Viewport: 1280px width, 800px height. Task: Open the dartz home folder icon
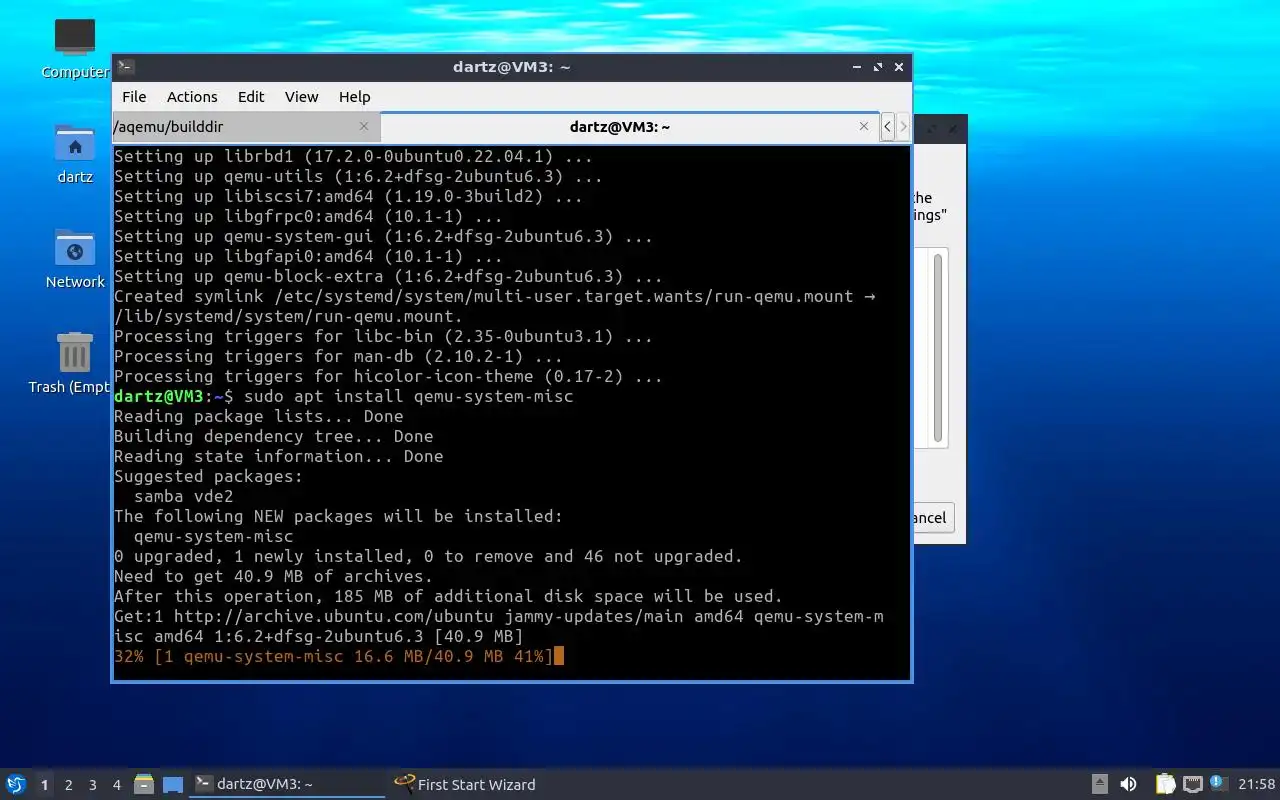(75, 154)
